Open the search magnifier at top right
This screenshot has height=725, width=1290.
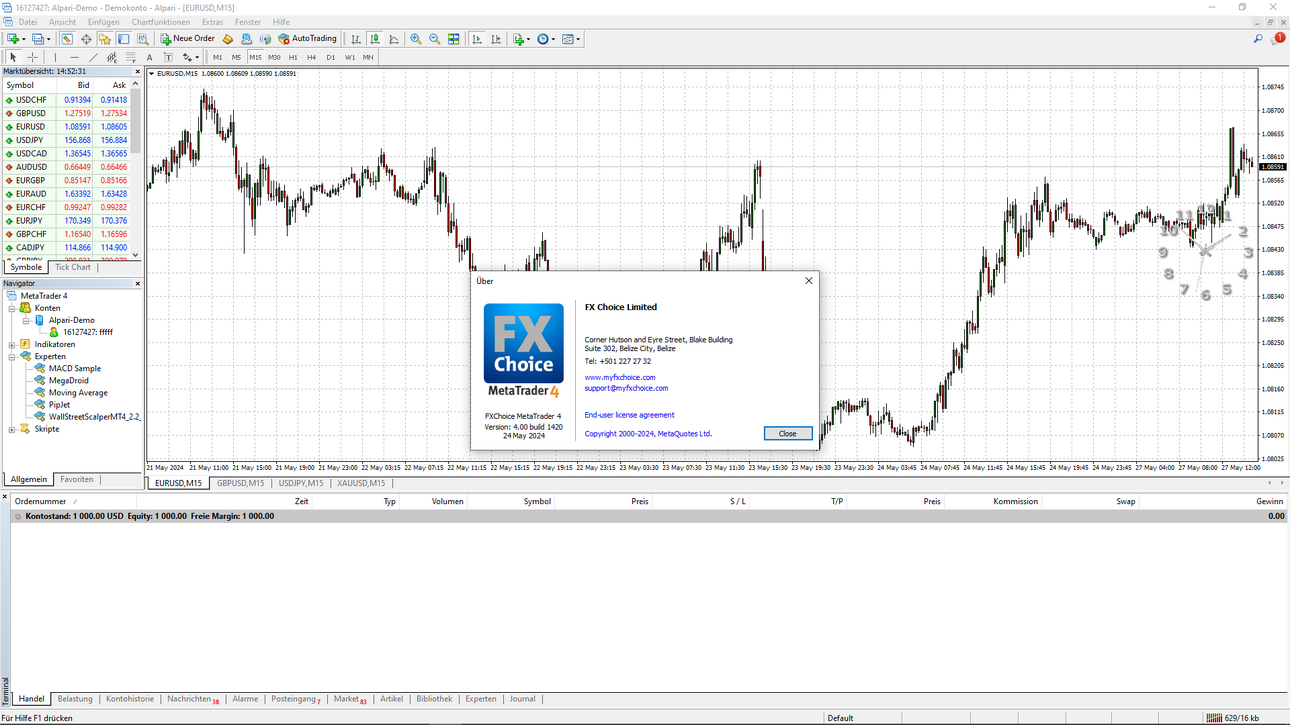pos(1258,39)
